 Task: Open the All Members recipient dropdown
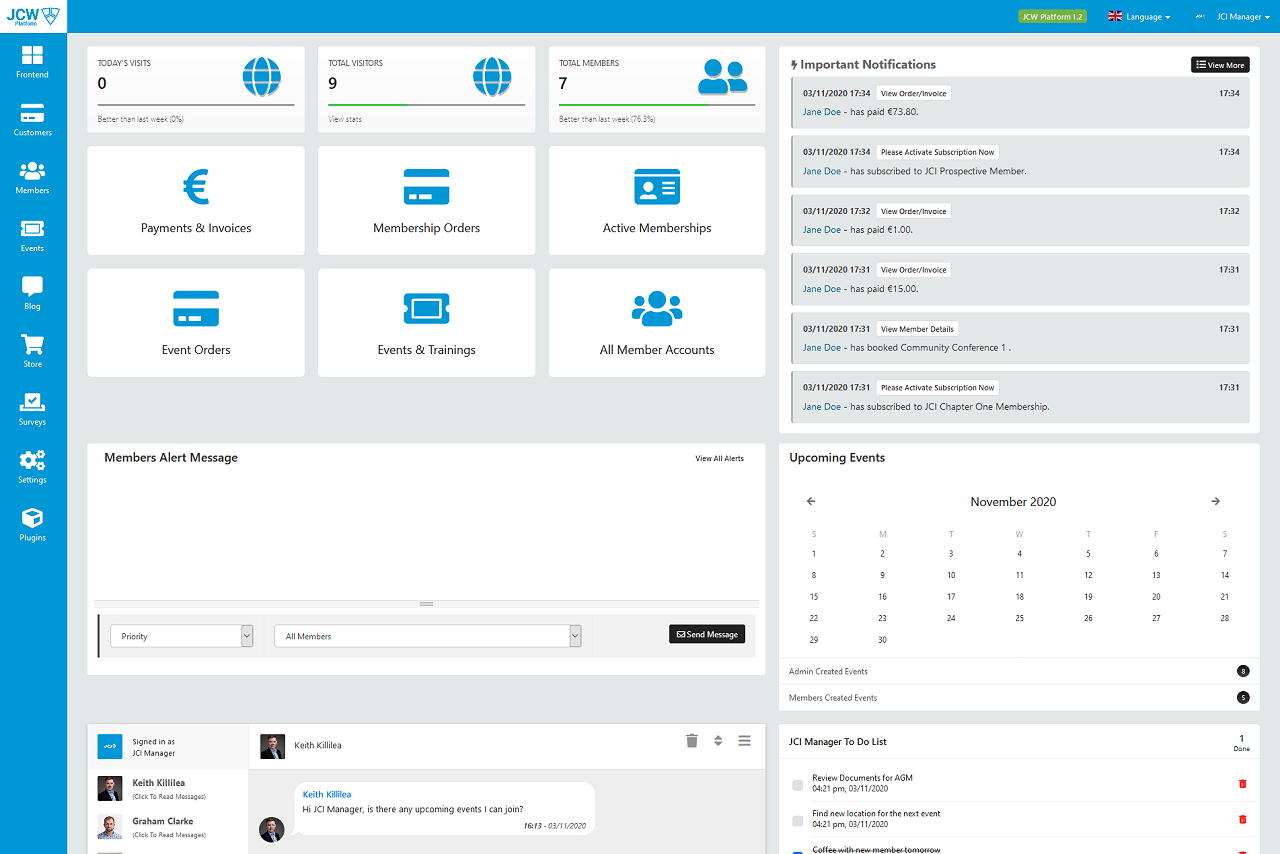(427, 635)
